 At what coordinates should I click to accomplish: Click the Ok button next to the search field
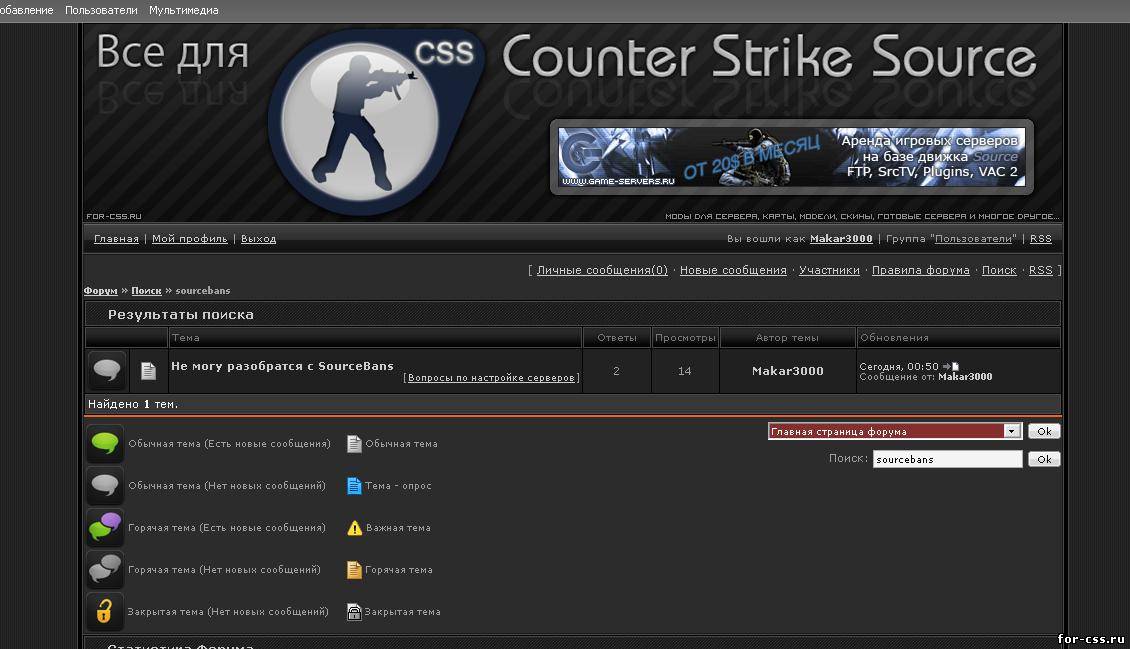click(1044, 459)
